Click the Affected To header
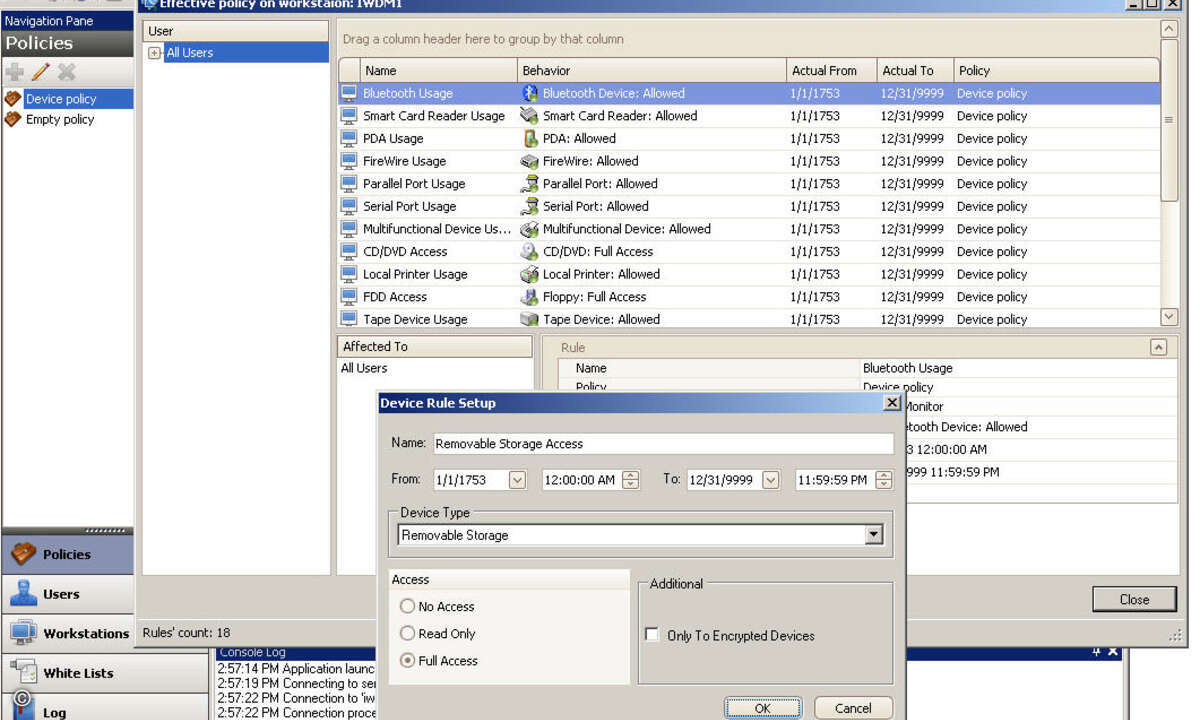1200x720 pixels. coord(434,347)
